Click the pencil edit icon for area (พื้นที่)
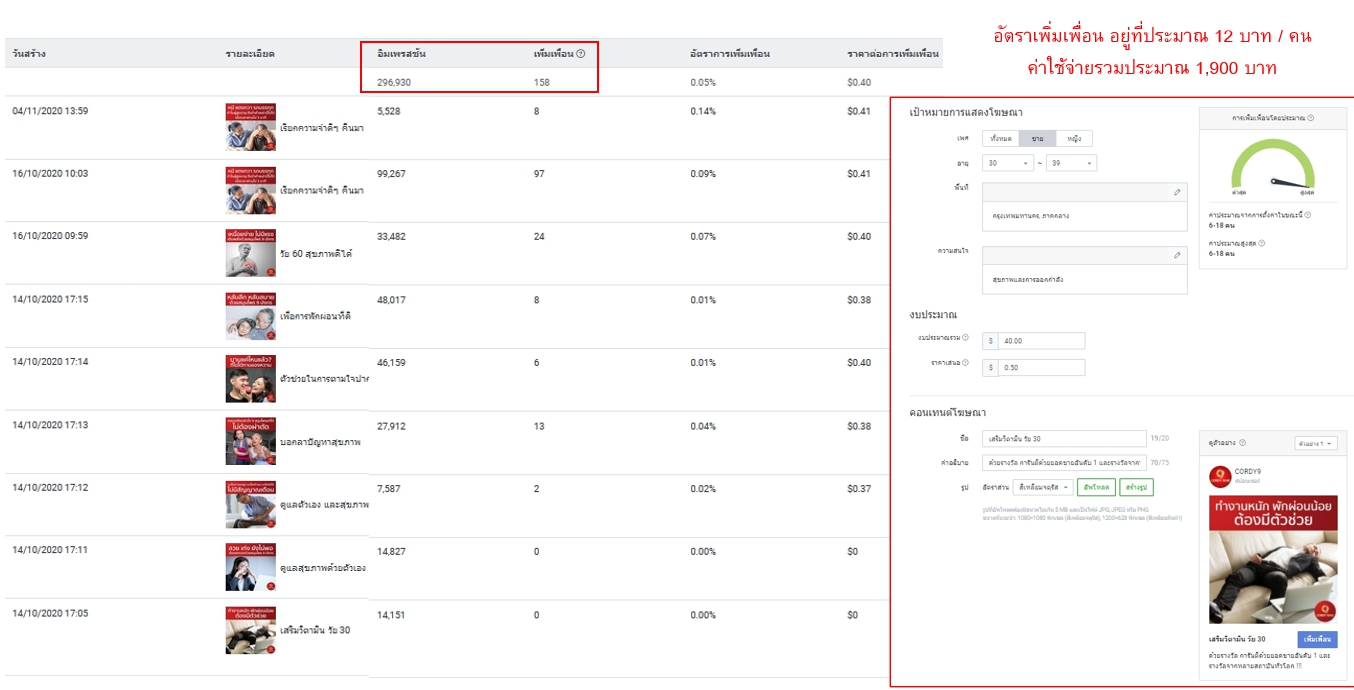This screenshot has width=1354, height=690. (1177, 192)
